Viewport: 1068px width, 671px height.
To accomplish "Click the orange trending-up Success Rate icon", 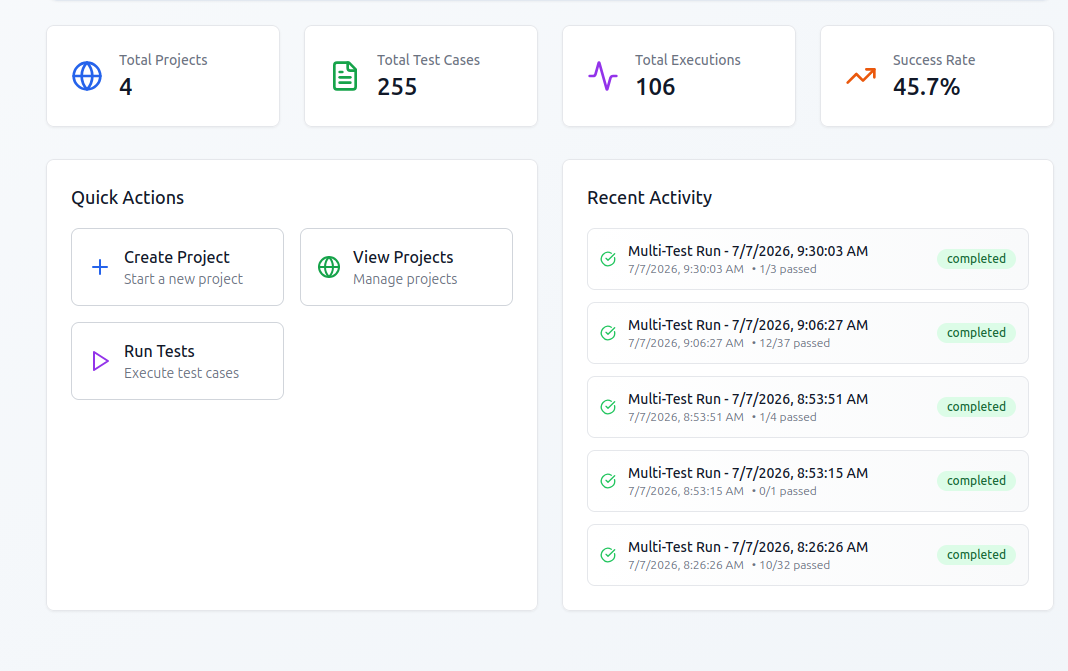I will click(x=861, y=76).
